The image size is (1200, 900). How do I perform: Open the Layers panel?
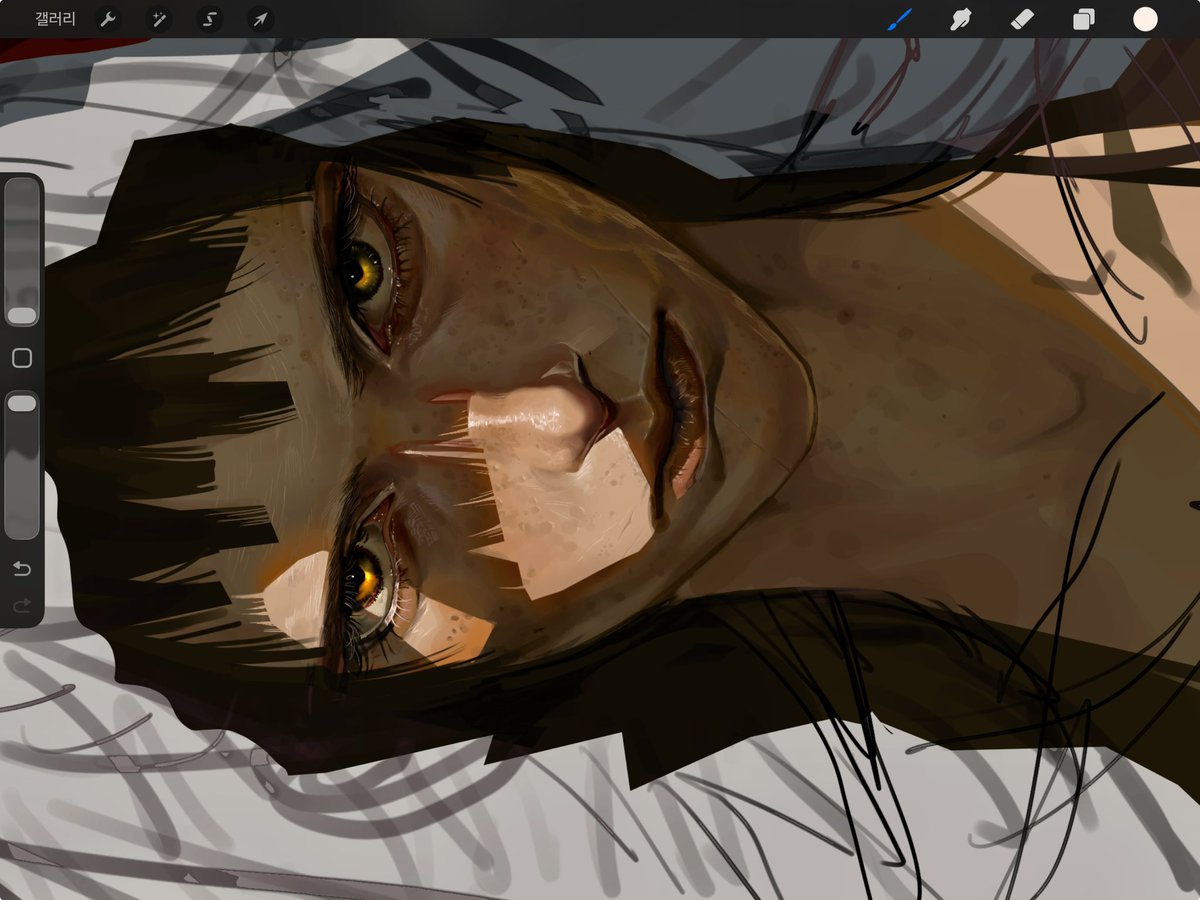(1083, 19)
